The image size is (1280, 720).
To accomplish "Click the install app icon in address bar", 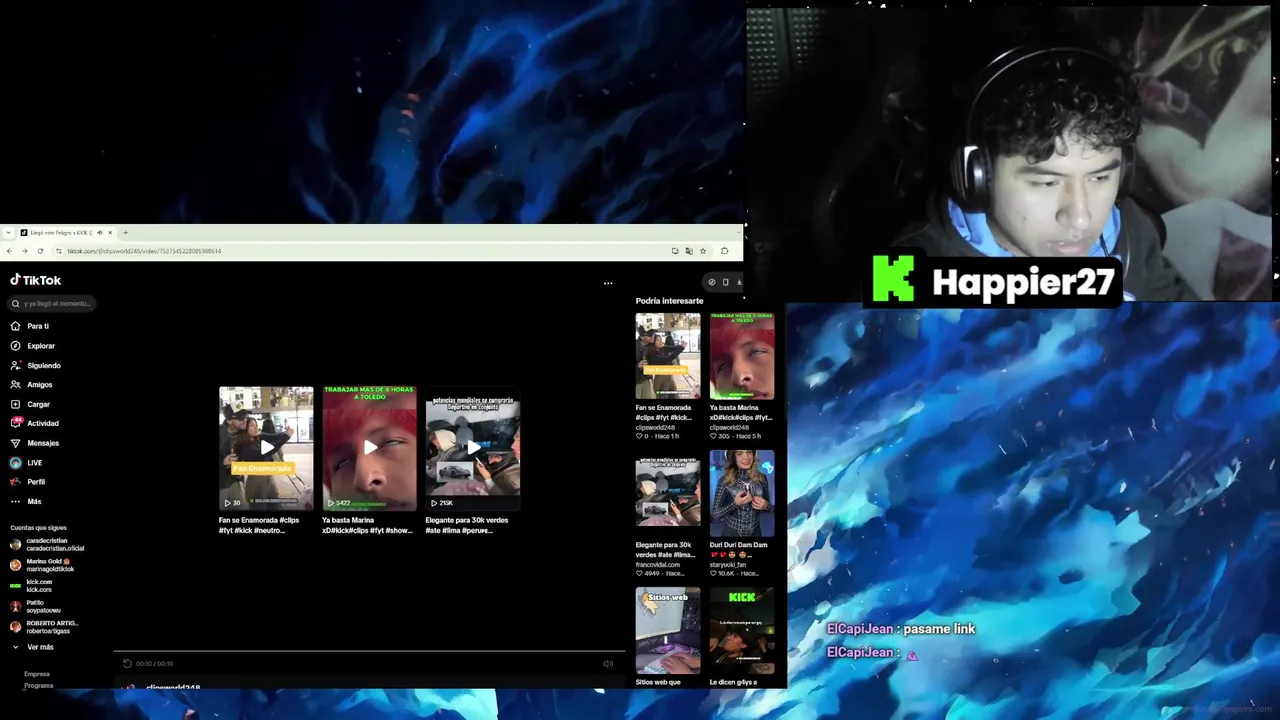I will [x=675, y=251].
